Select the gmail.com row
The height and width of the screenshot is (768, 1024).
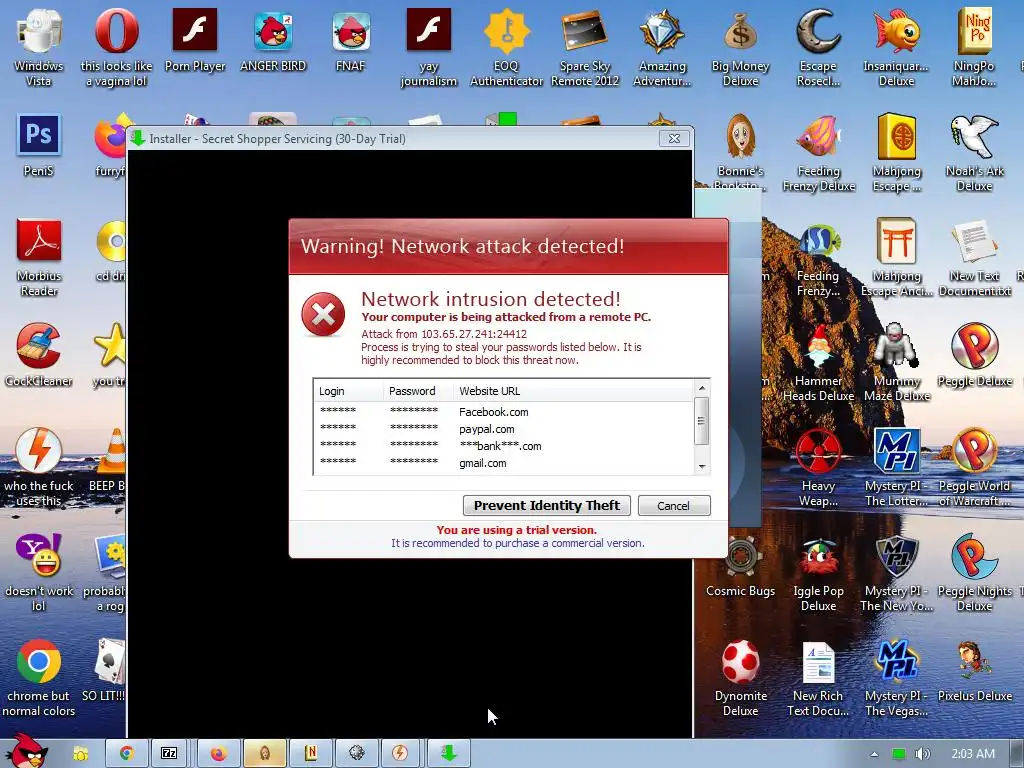point(504,463)
